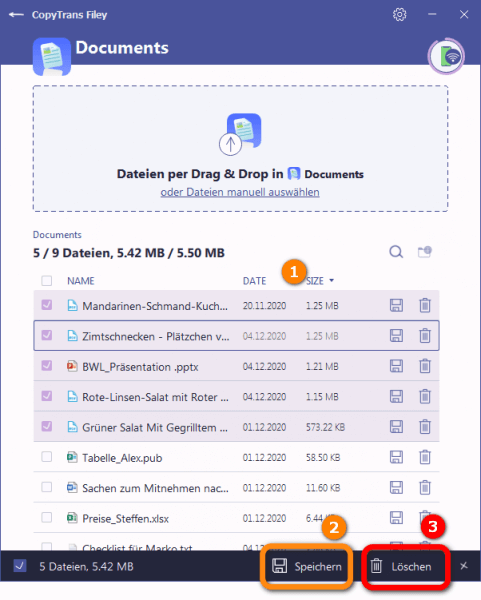This screenshot has height=600, width=481.
Task: Delete the Rote-Linsen-Salat file
Action: tap(425, 396)
